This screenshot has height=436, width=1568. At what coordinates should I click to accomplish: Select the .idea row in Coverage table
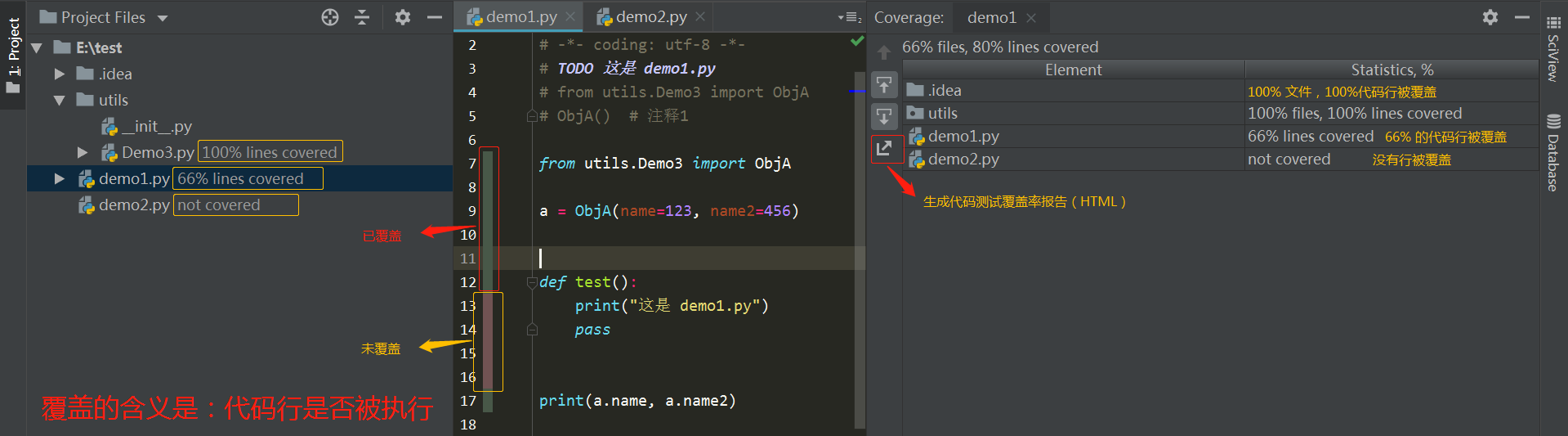pyautogui.click(x=1221, y=91)
